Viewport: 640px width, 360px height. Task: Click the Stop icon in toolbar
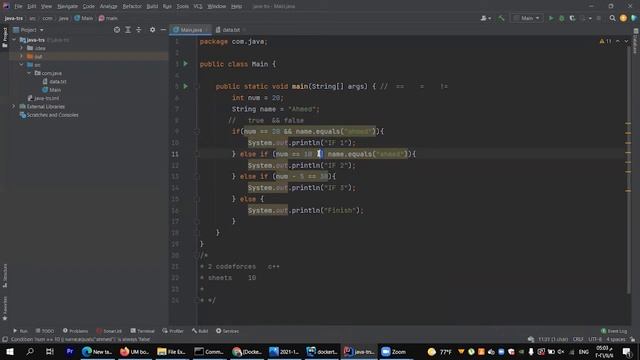599,18
